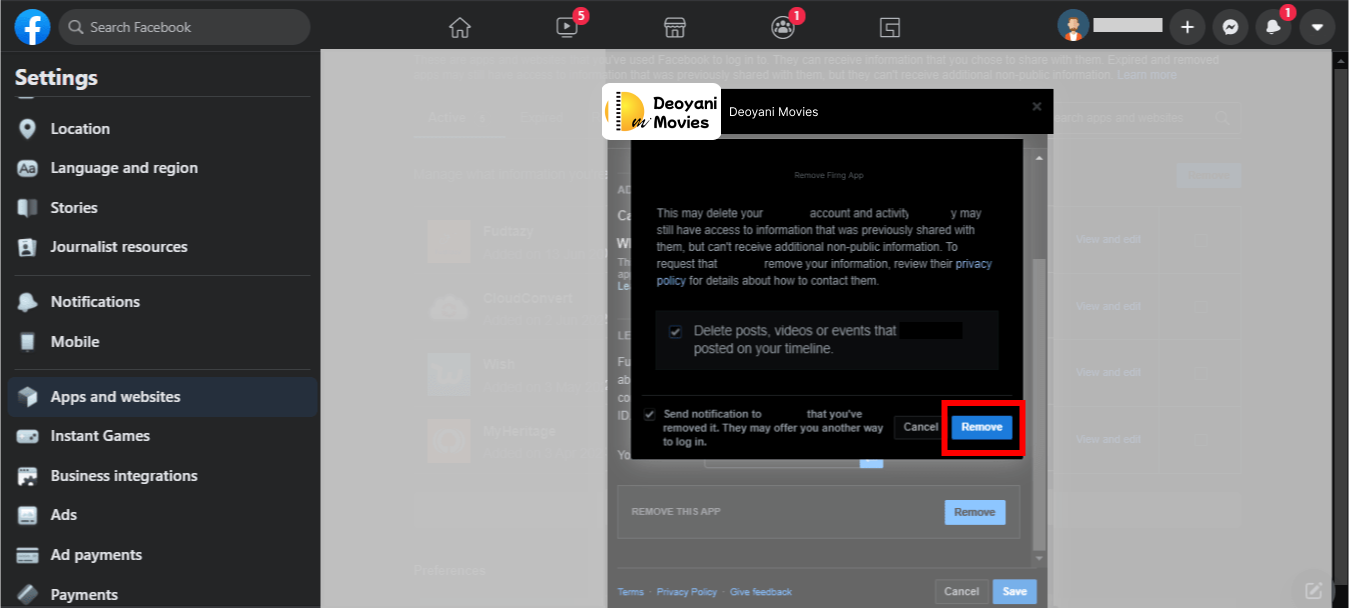Click the dialog scrollbar down arrow
The width and height of the screenshot is (1349, 608).
(x=1038, y=558)
